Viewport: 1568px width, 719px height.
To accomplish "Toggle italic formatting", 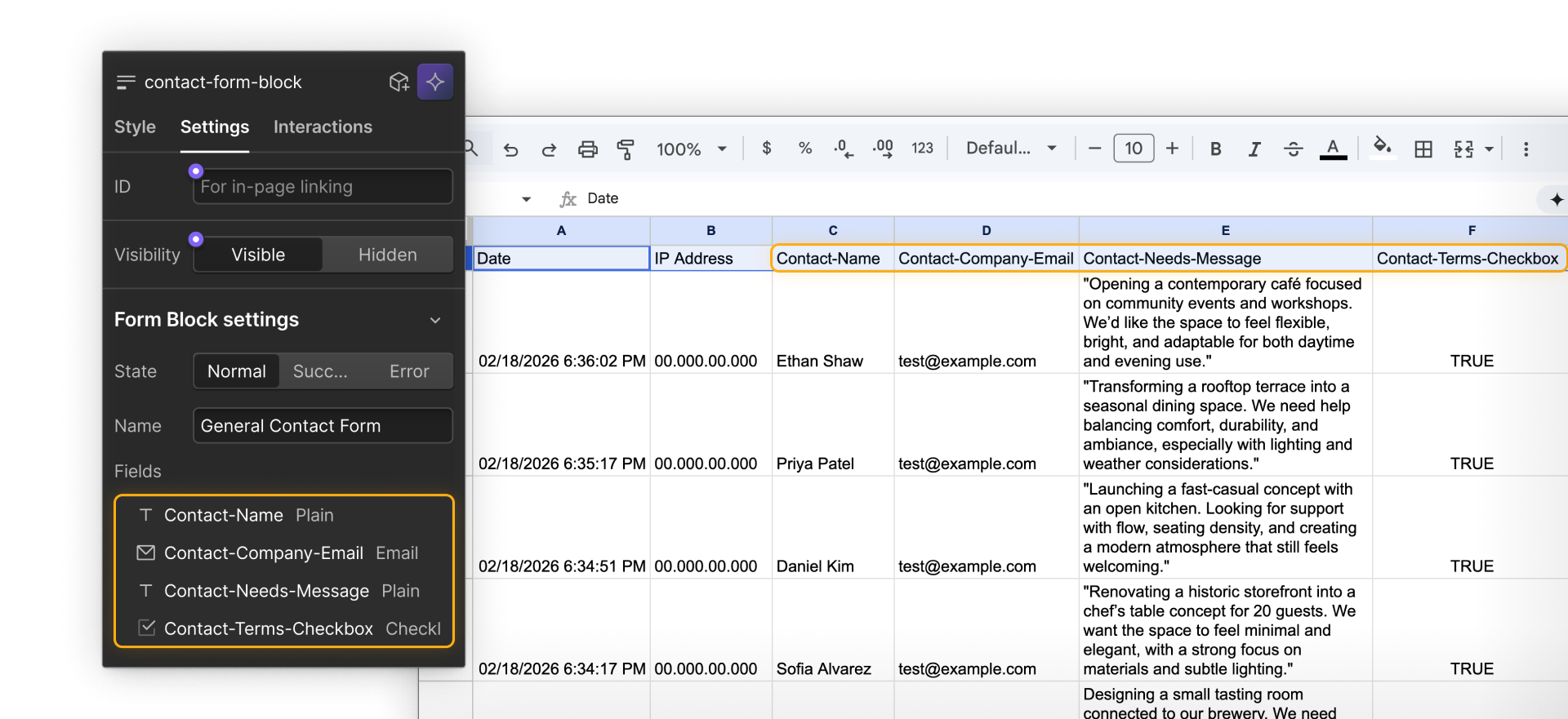I will coord(1254,149).
